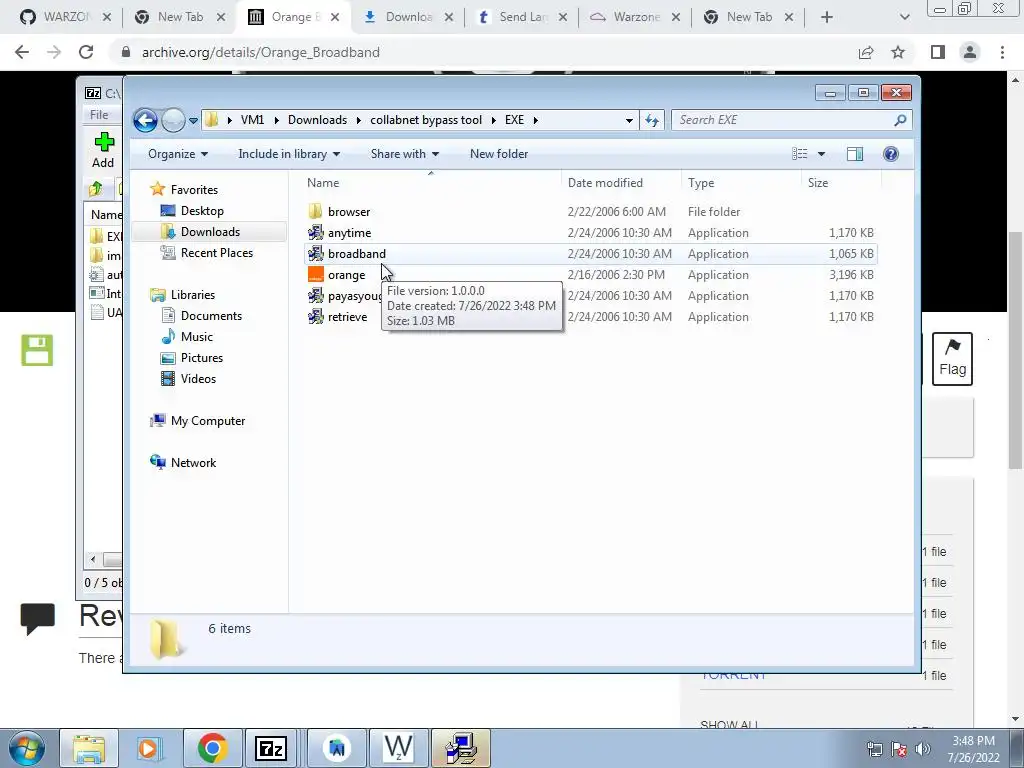The width and height of the screenshot is (1024, 768).
Task: Open the Organize menu
Action: [178, 154]
